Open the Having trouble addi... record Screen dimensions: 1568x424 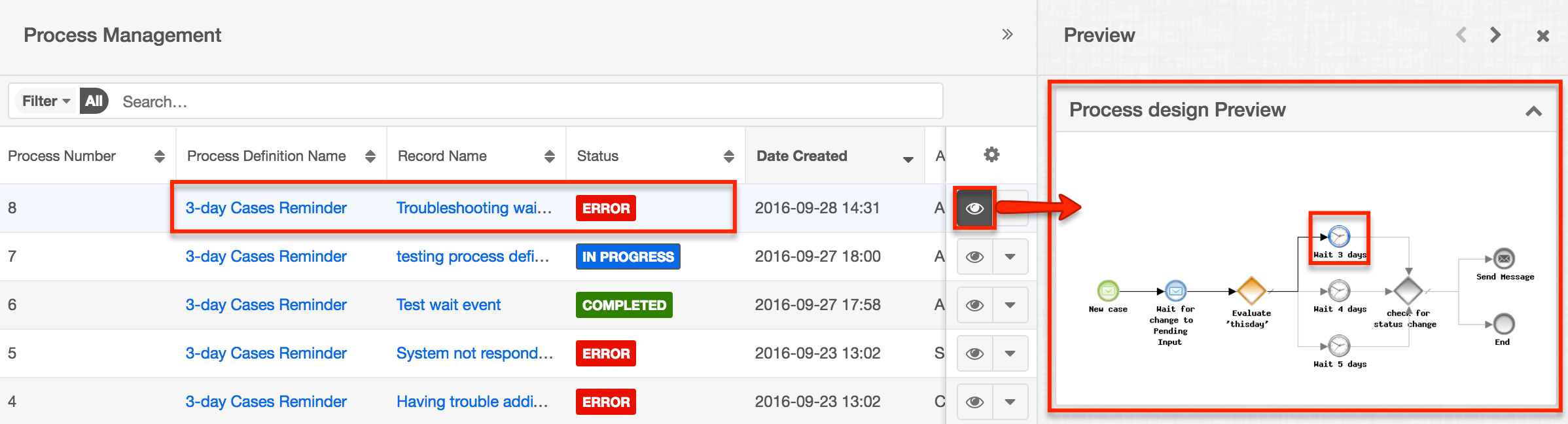tap(472, 402)
